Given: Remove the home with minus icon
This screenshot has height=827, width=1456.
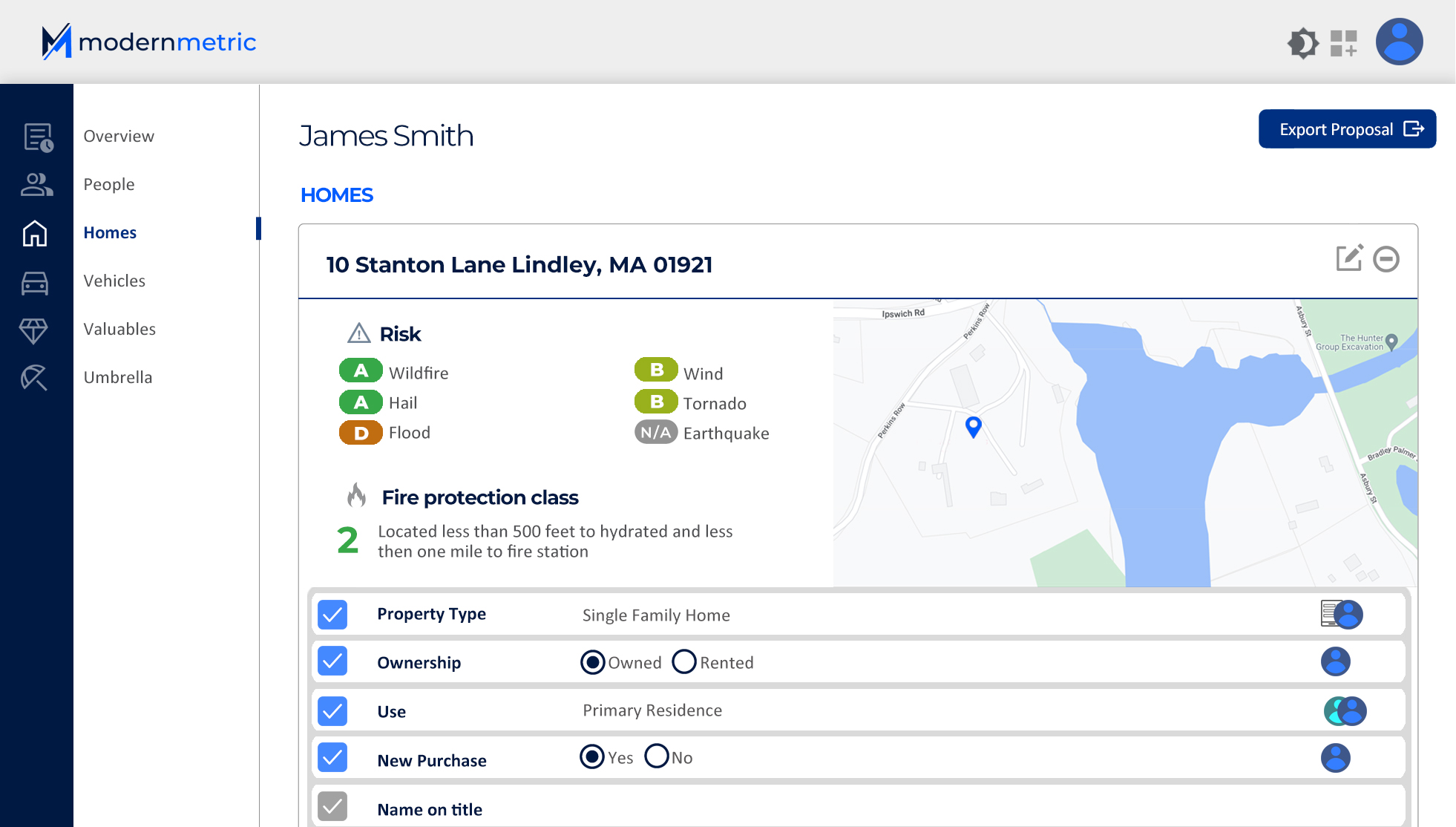Looking at the screenshot, I should pyautogui.click(x=1386, y=259).
